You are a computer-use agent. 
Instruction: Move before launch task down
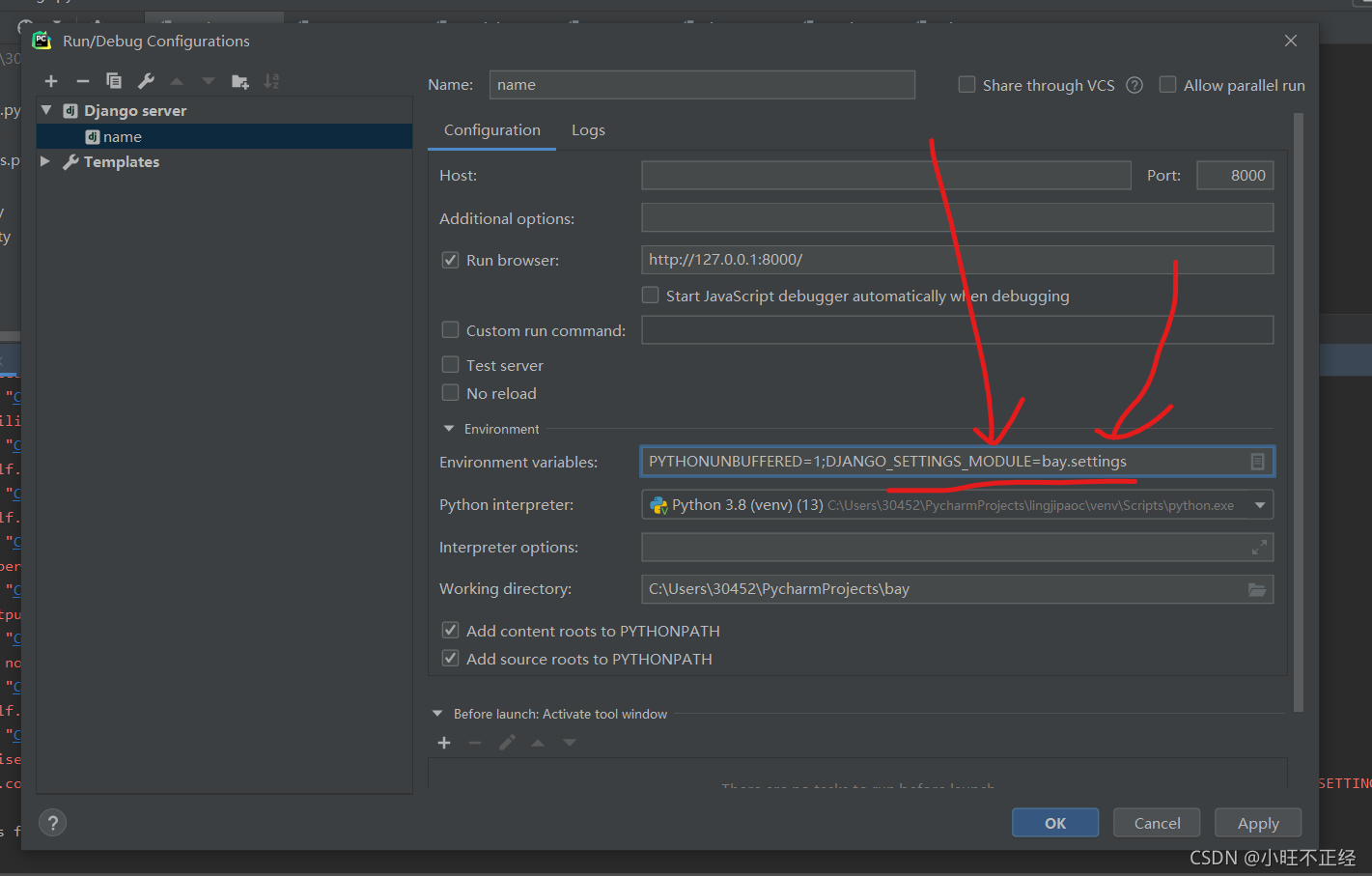point(570,743)
